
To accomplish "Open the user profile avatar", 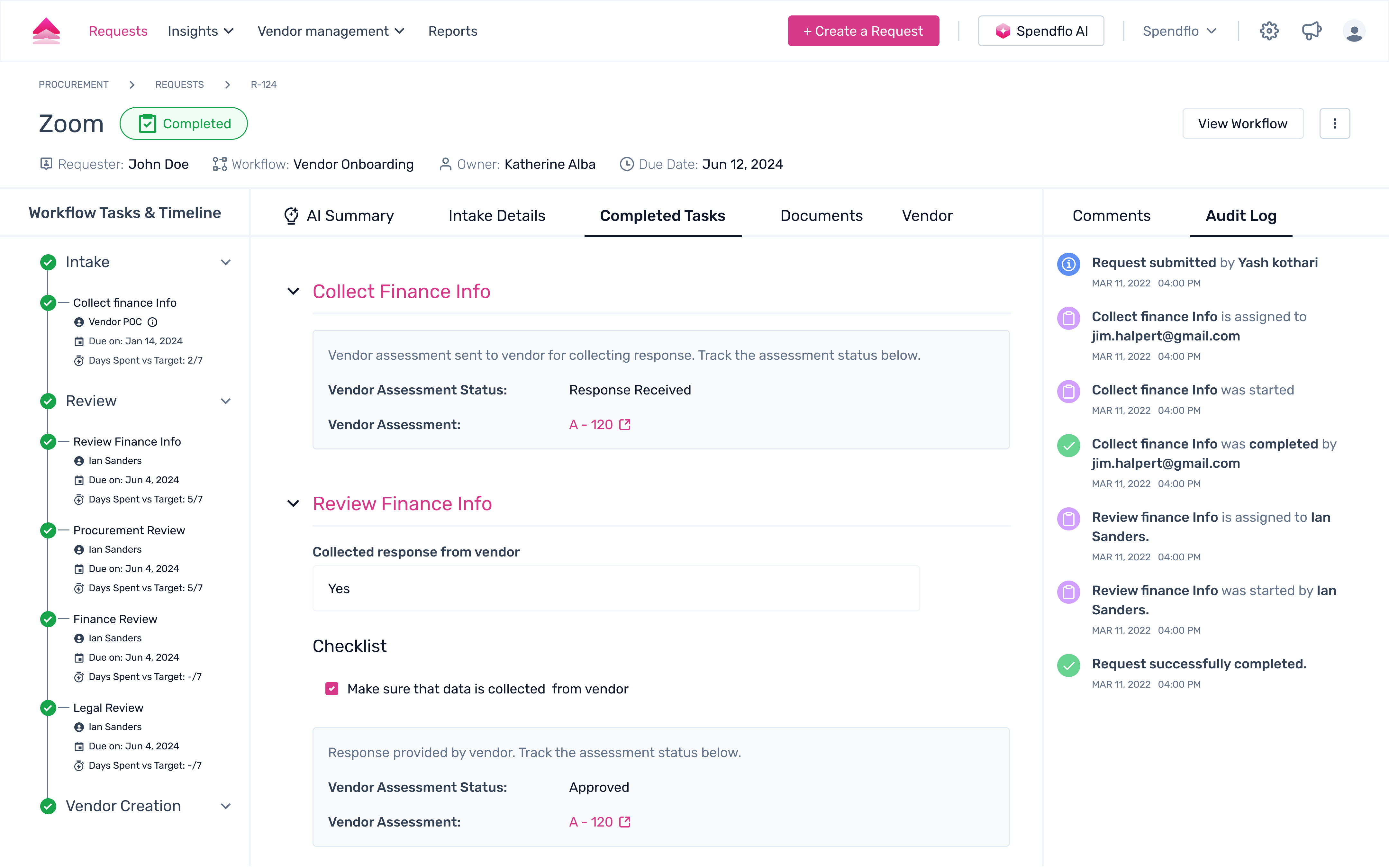I will click(1354, 31).
